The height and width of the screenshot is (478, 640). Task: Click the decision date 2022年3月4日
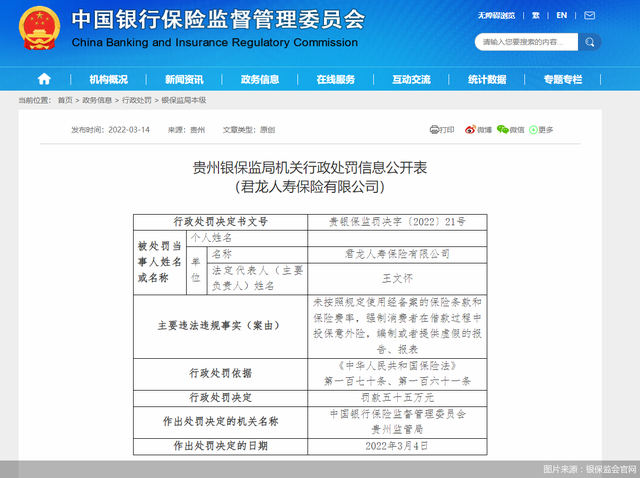pyautogui.click(x=397, y=446)
